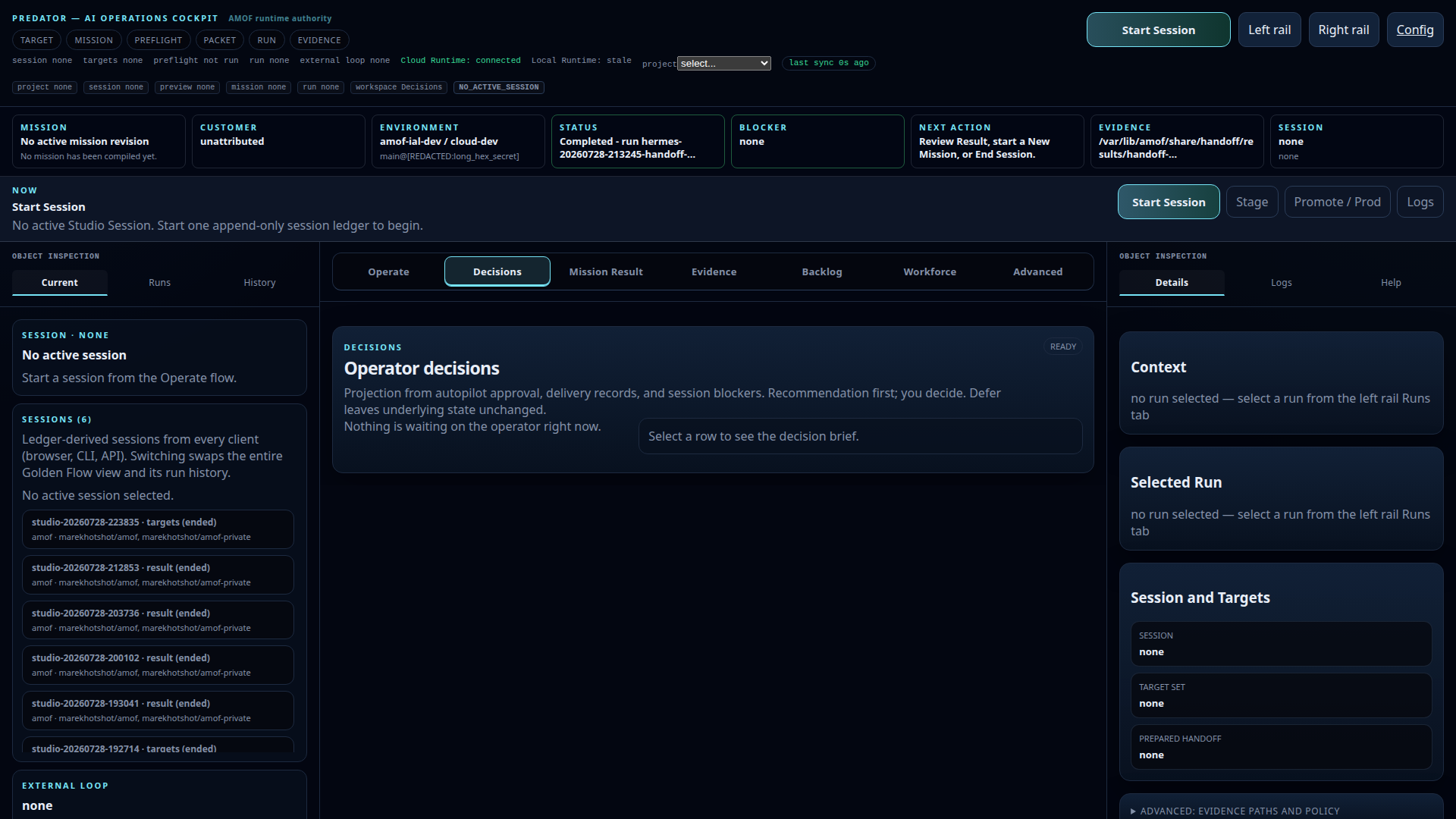Open the Config link
The width and height of the screenshot is (1456, 819).
(1414, 30)
